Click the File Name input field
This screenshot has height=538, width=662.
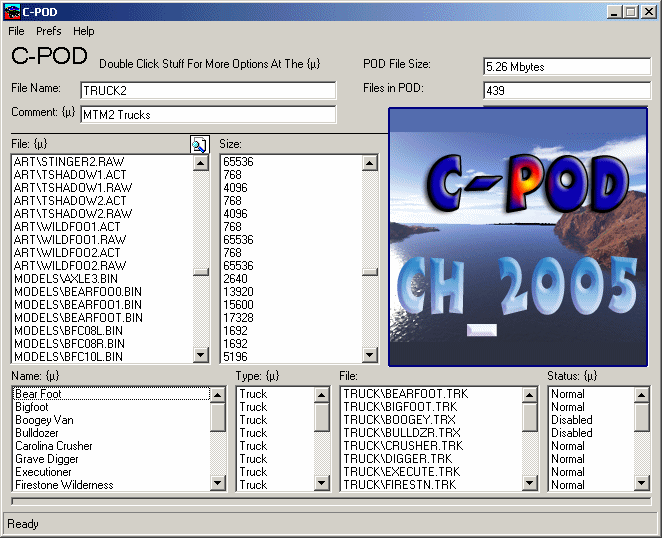coord(208,90)
